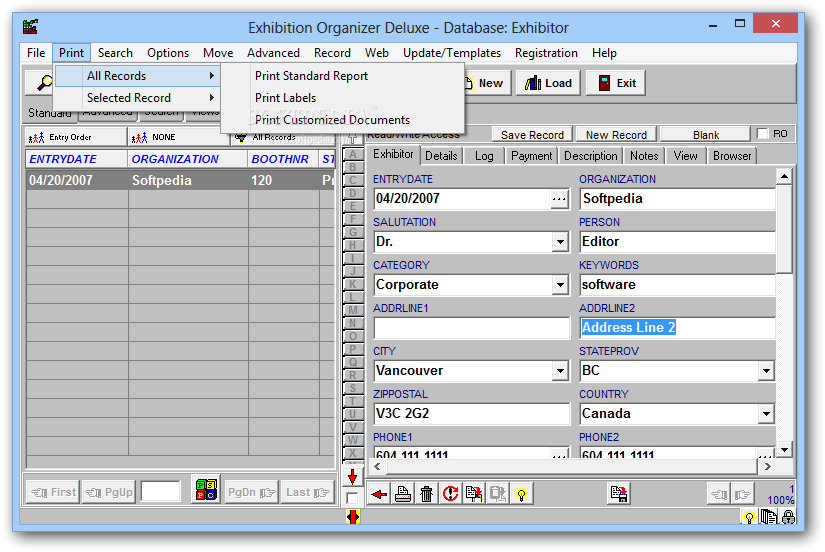
Task: Click the grayed-out paste record icon
Action: 497,494
